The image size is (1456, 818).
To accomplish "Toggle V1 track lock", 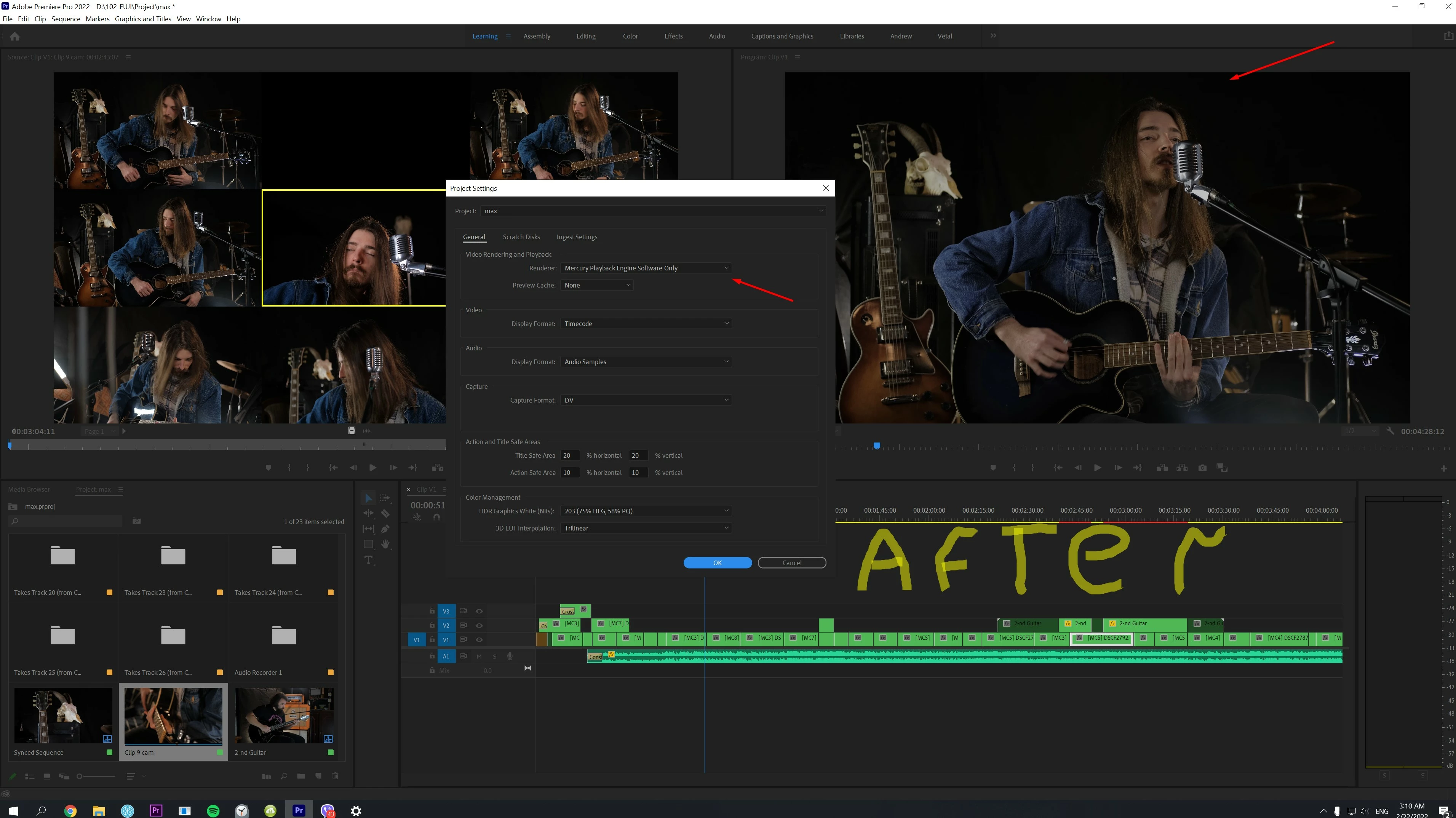I will pyautogui.click(x=432, y=639).
